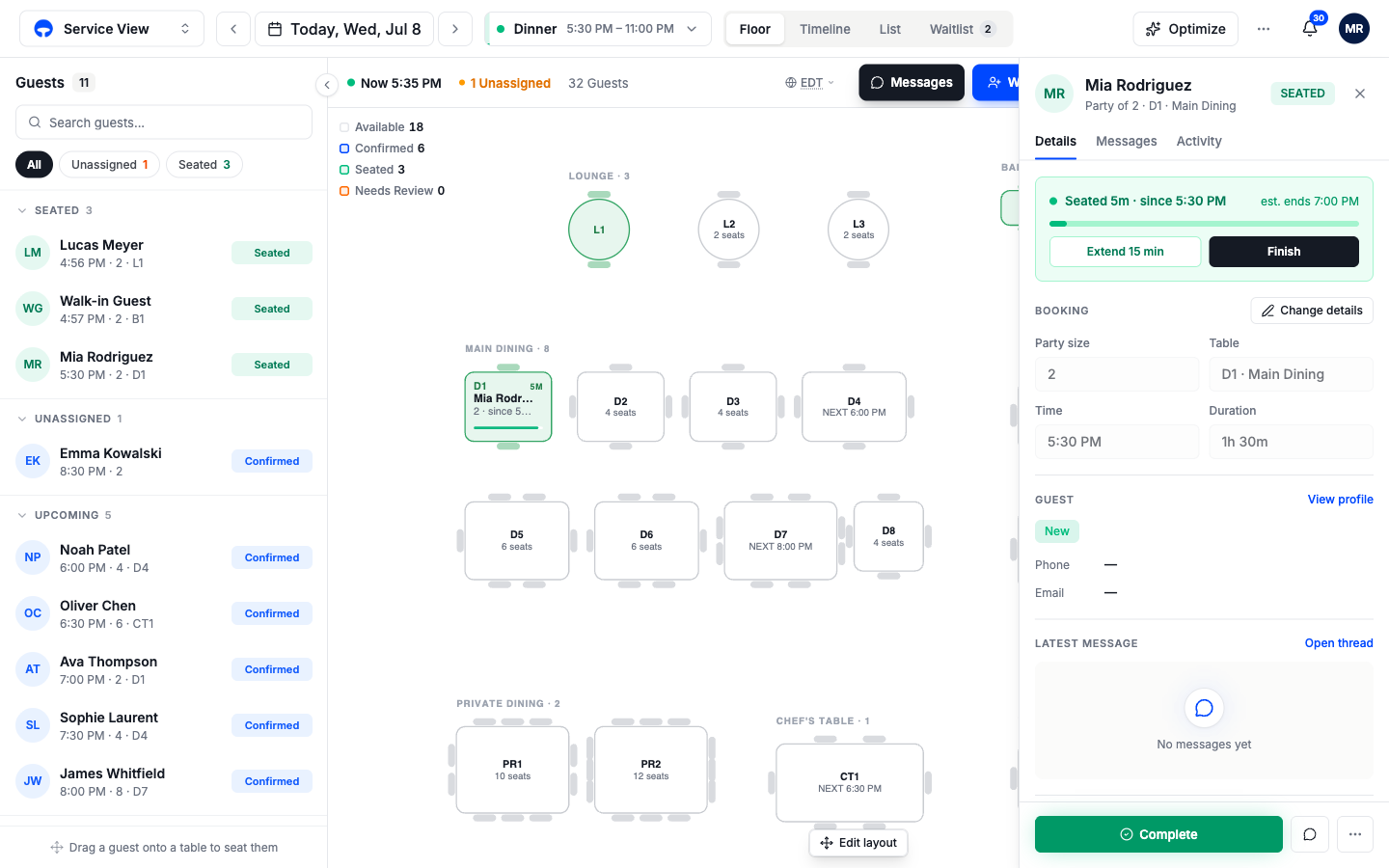Click the chat bubble icon beside Complete

[x=1310, y=834]
